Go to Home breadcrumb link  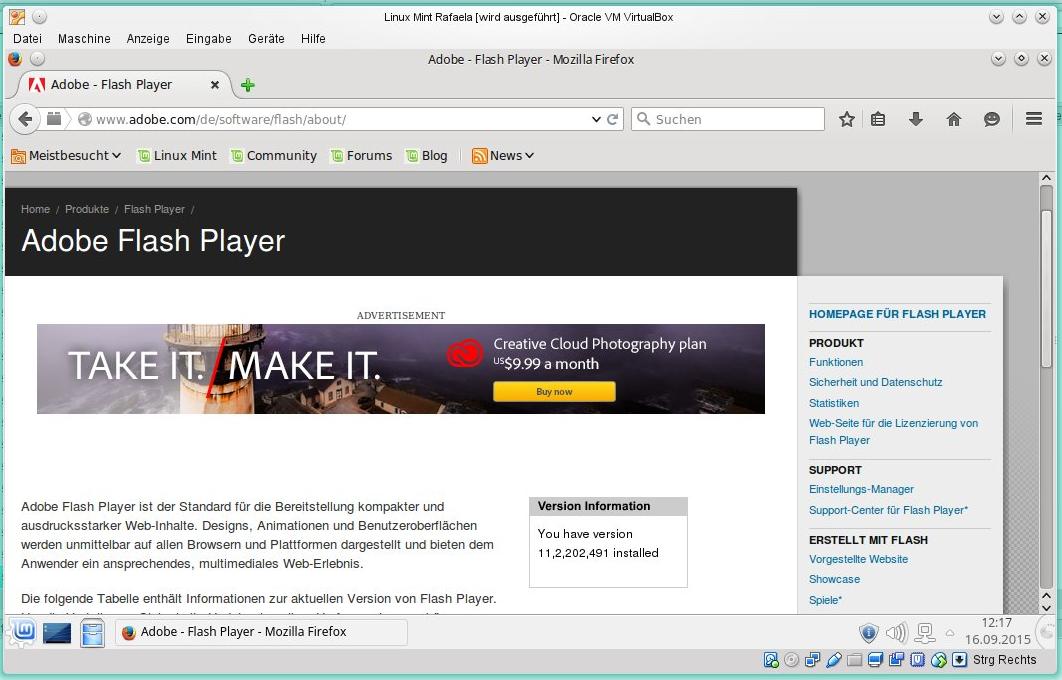pos(35,209)
